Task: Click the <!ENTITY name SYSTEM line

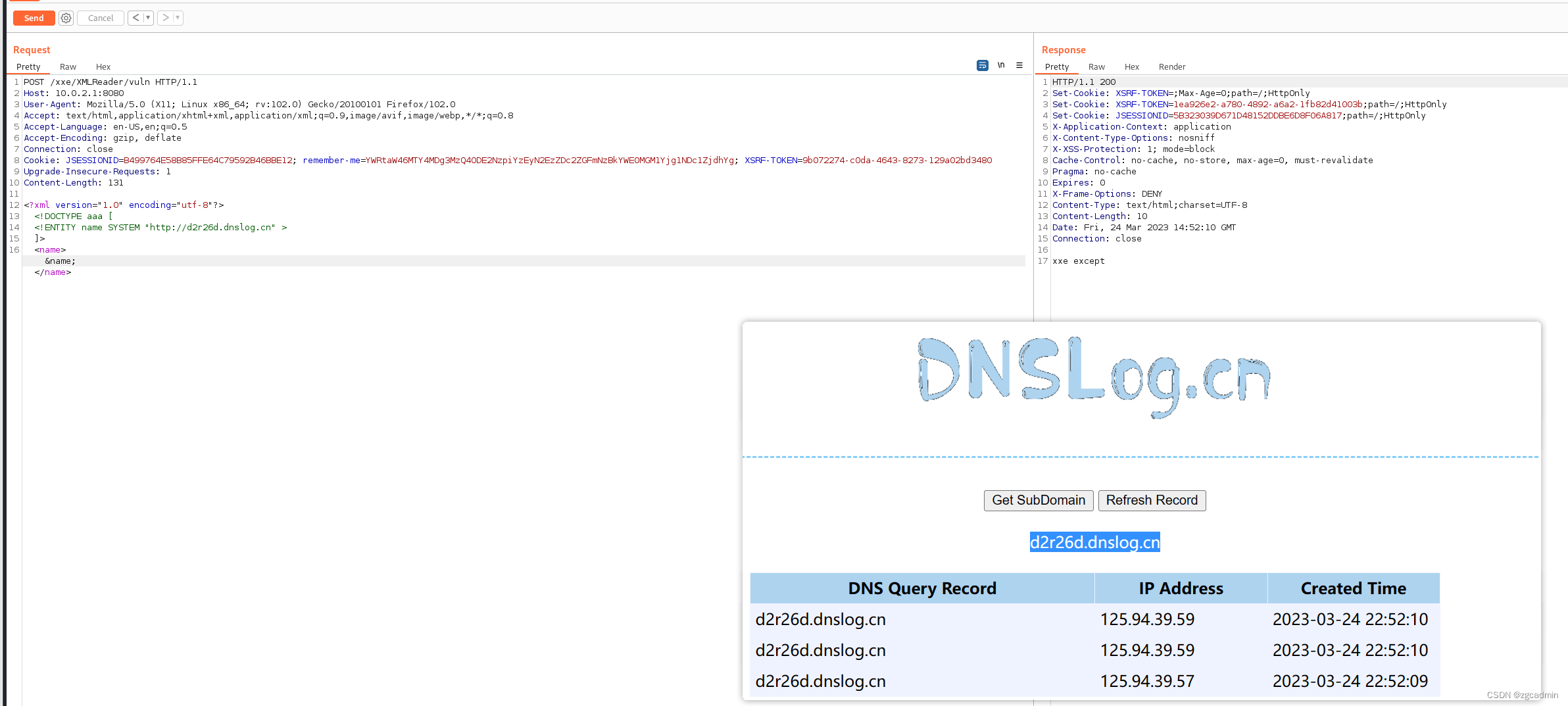Action: click(x=160, y=228)
